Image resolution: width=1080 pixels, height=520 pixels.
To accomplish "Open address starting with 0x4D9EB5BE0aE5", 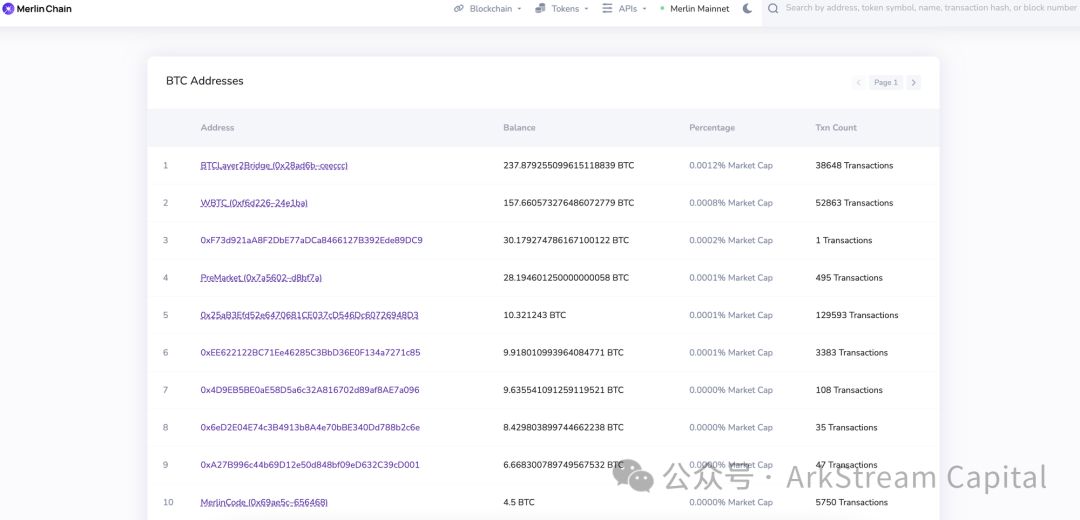I will [x=310, y=390].
